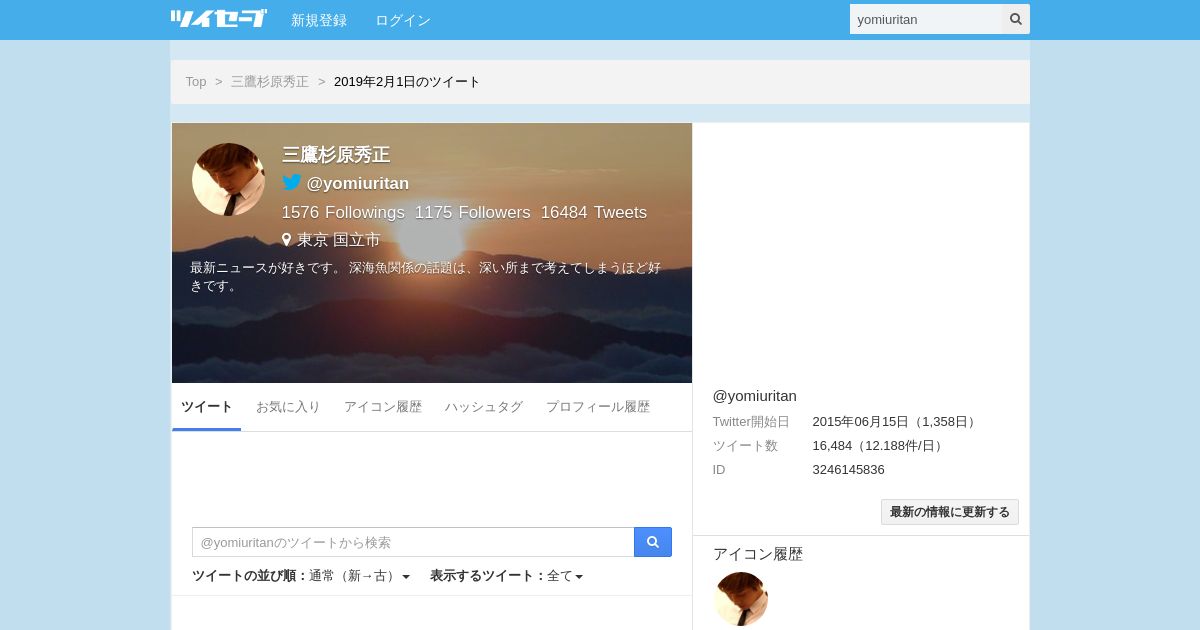Click the sidebar アイコン履歴 heading
1200x630 pixels.
point(758,554)
